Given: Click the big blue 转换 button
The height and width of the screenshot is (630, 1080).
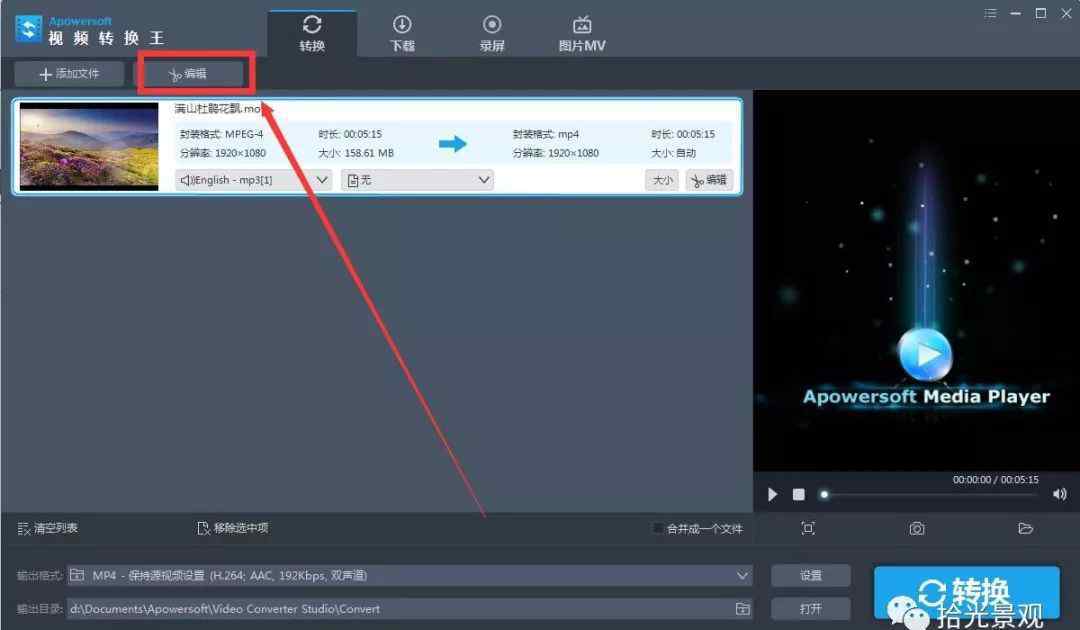Looking at the screenshot, I should [966, 594].
